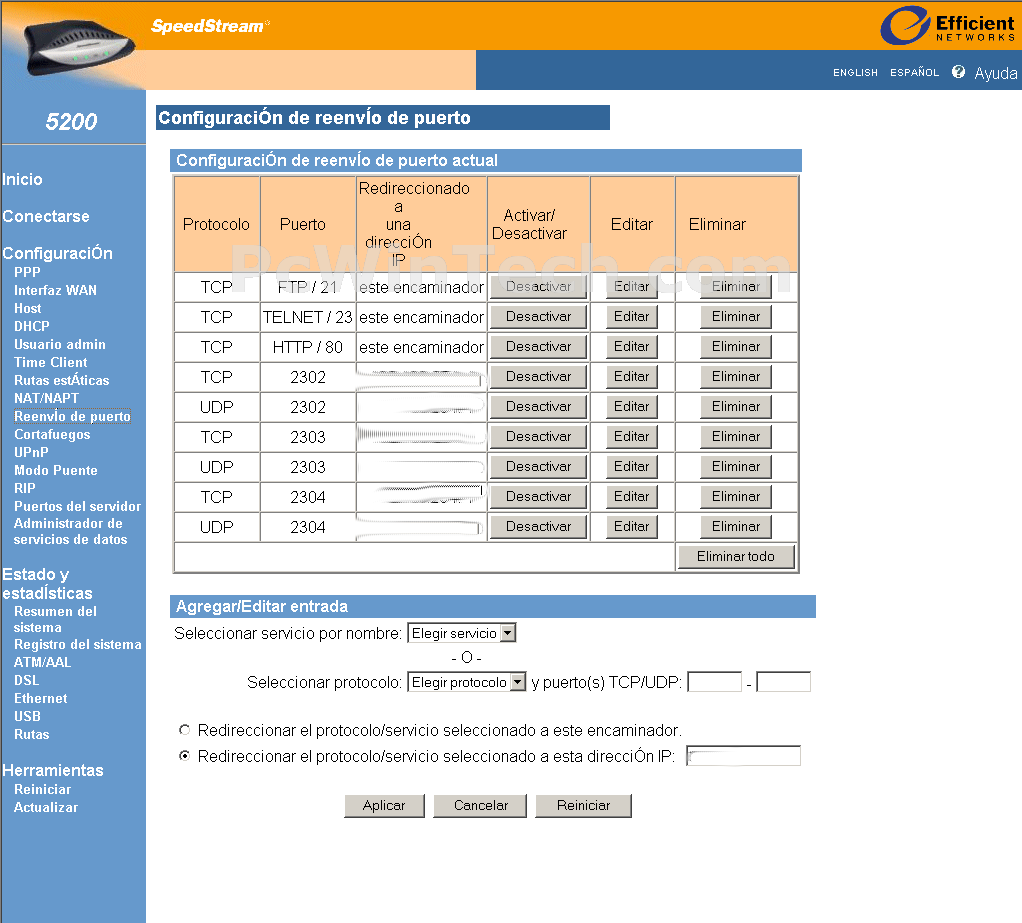Open DHCP settings
Image resolution: width=1022 pixels, height=923 pixels.
click(32, 326)
